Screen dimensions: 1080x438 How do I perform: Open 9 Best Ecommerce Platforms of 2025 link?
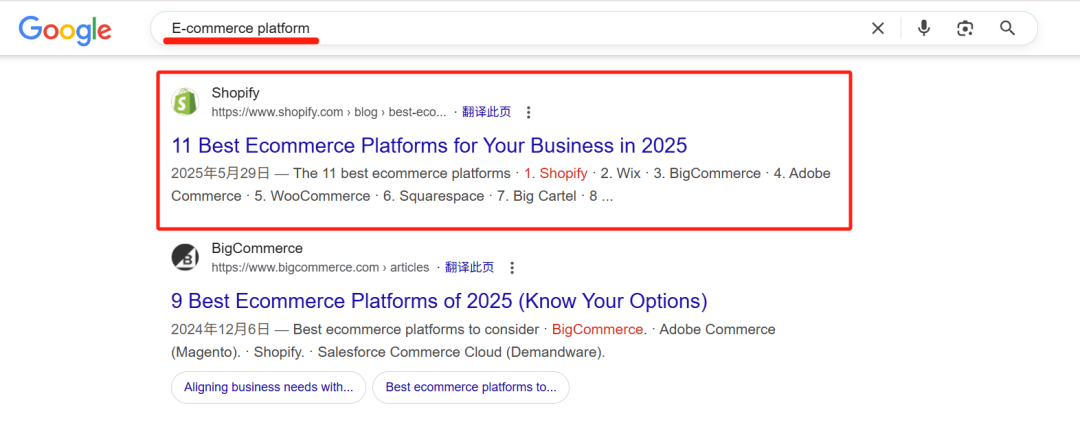click(x=439, y=301)
